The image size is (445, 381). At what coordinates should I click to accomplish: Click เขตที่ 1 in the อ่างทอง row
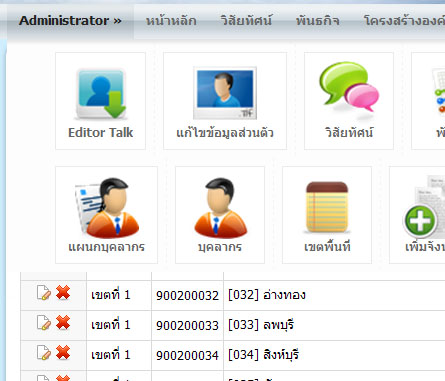(x=111, y=295)
